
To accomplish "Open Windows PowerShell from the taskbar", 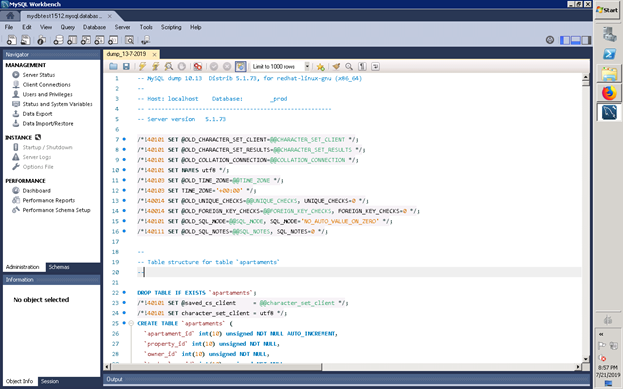I will click(609, 54).
